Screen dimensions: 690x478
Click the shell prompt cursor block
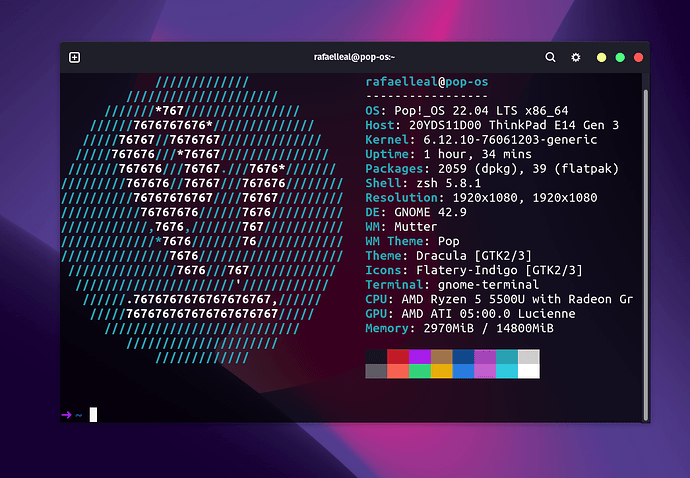pyautogui.click(x=93, y=415)
